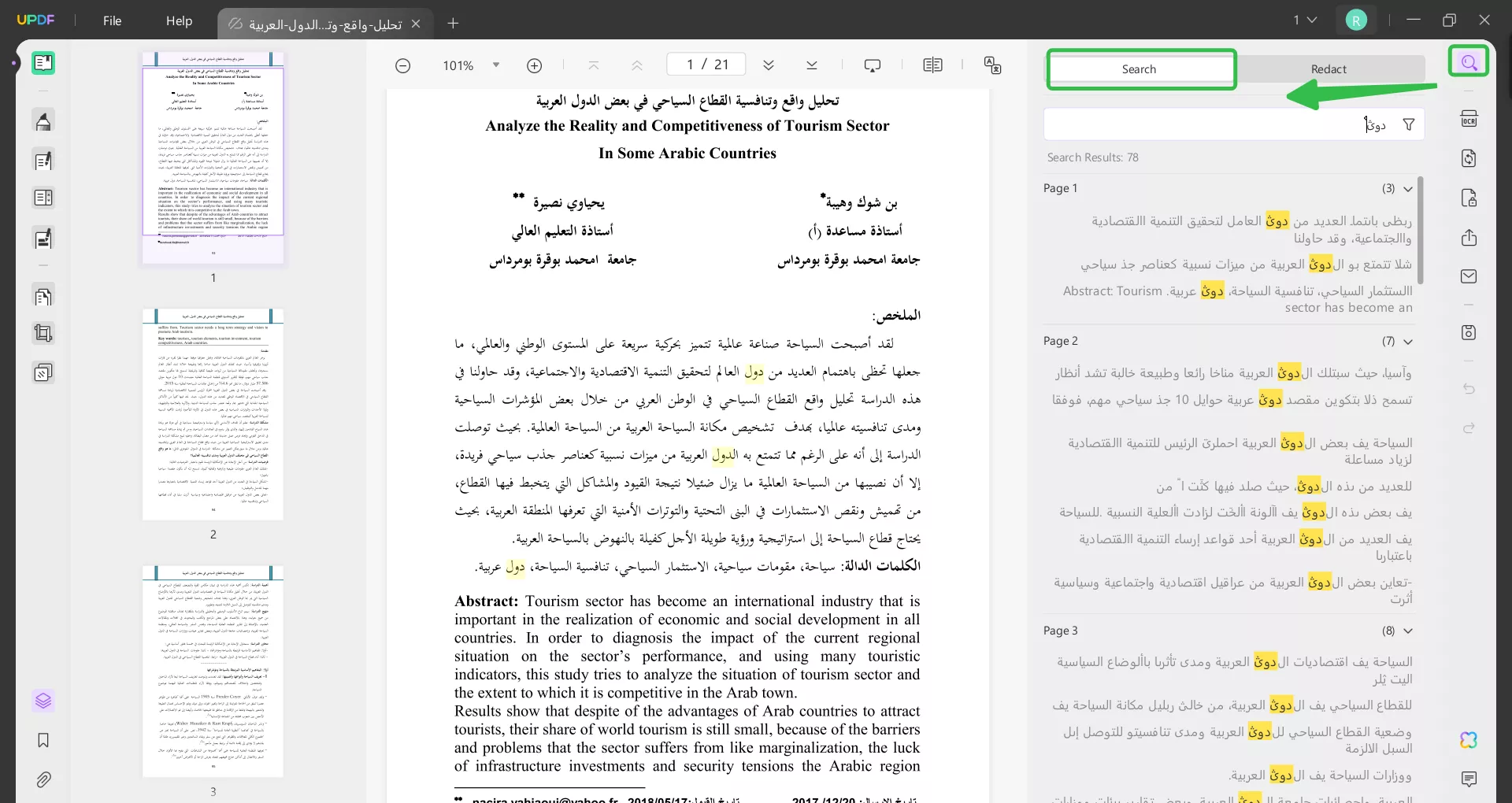Open the translate tool on the toolbar
The image size is (1512, 803).
click(993, 65)
